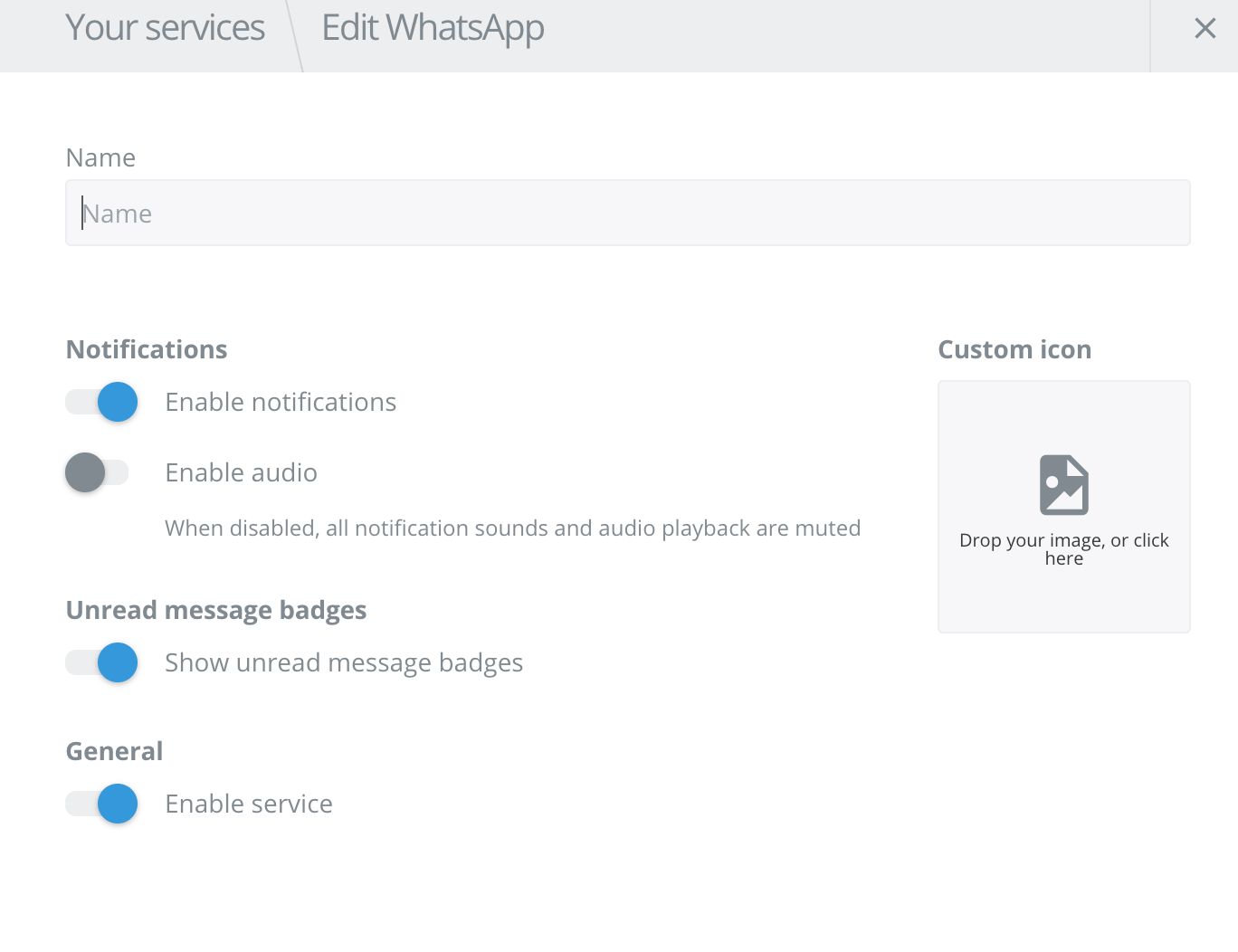Screen dimensions: 1238x952
Task: Close the Edit WhatsApp settings panel
Action: pos(1205,29)
